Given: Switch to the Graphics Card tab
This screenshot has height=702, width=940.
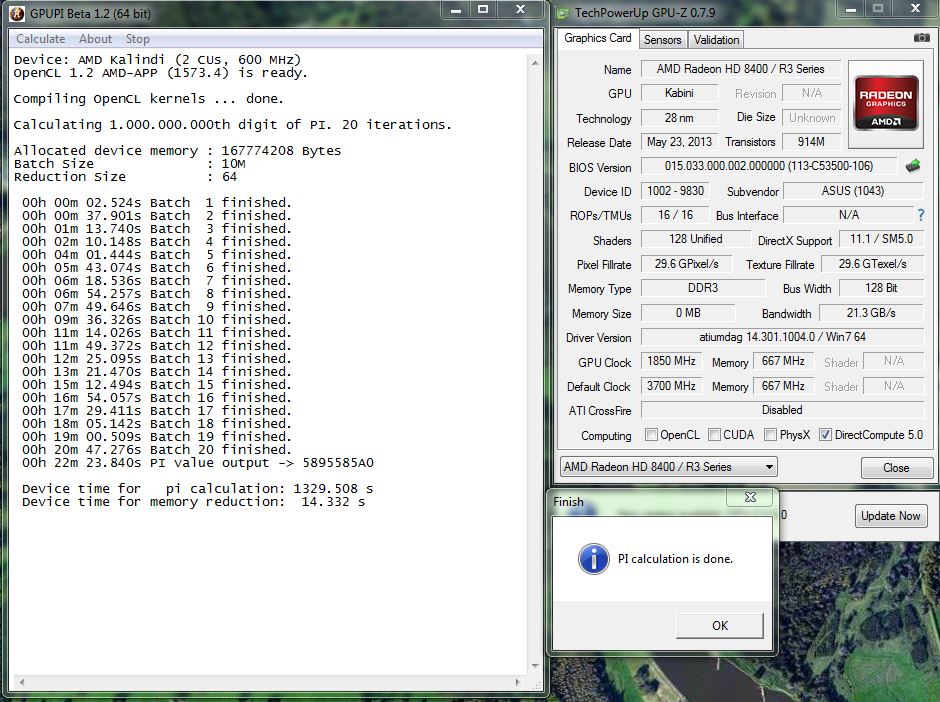Looking at the screenshot, I should (x=598, y=38).
